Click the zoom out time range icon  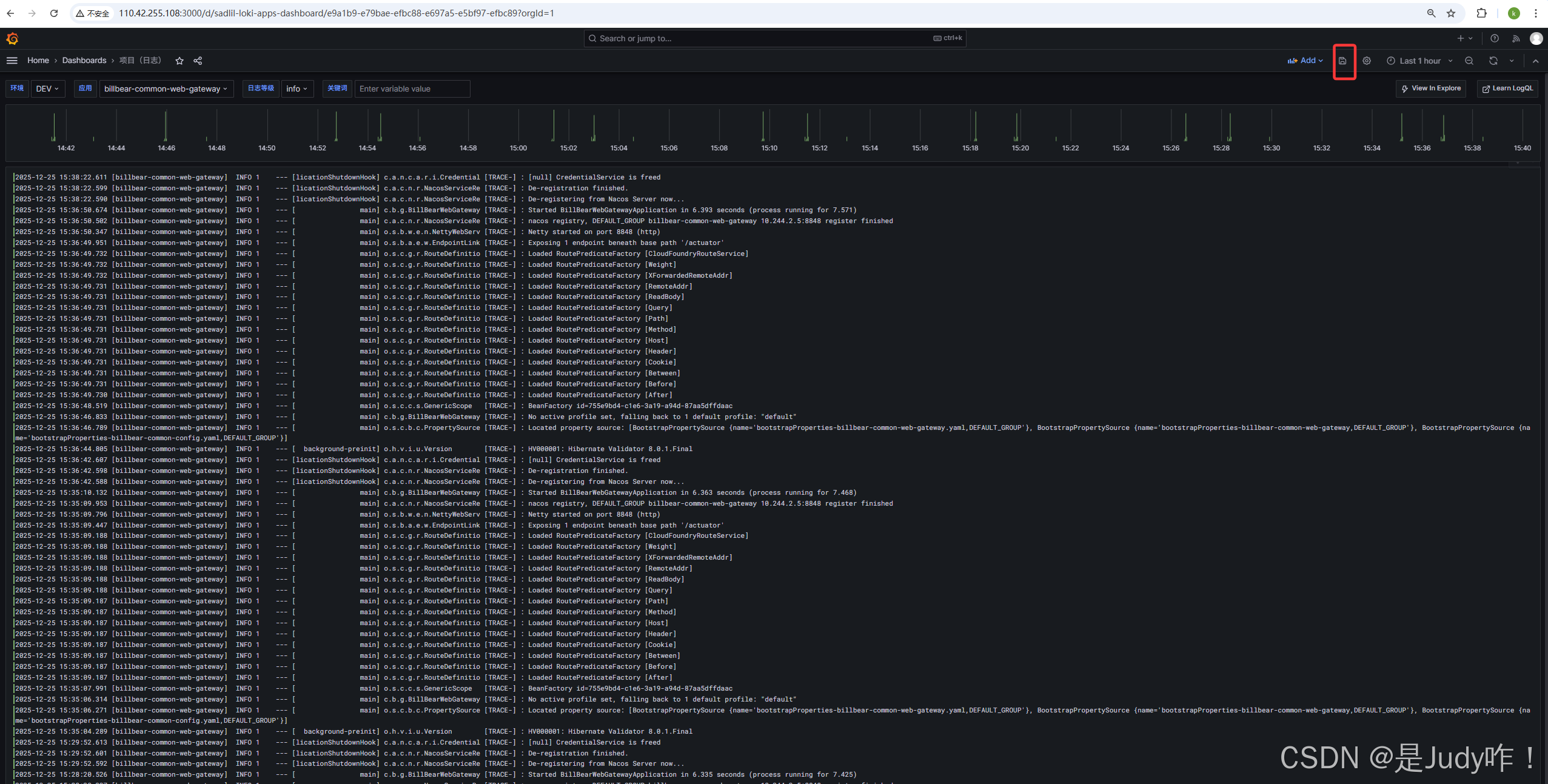tap(1469, 61)
